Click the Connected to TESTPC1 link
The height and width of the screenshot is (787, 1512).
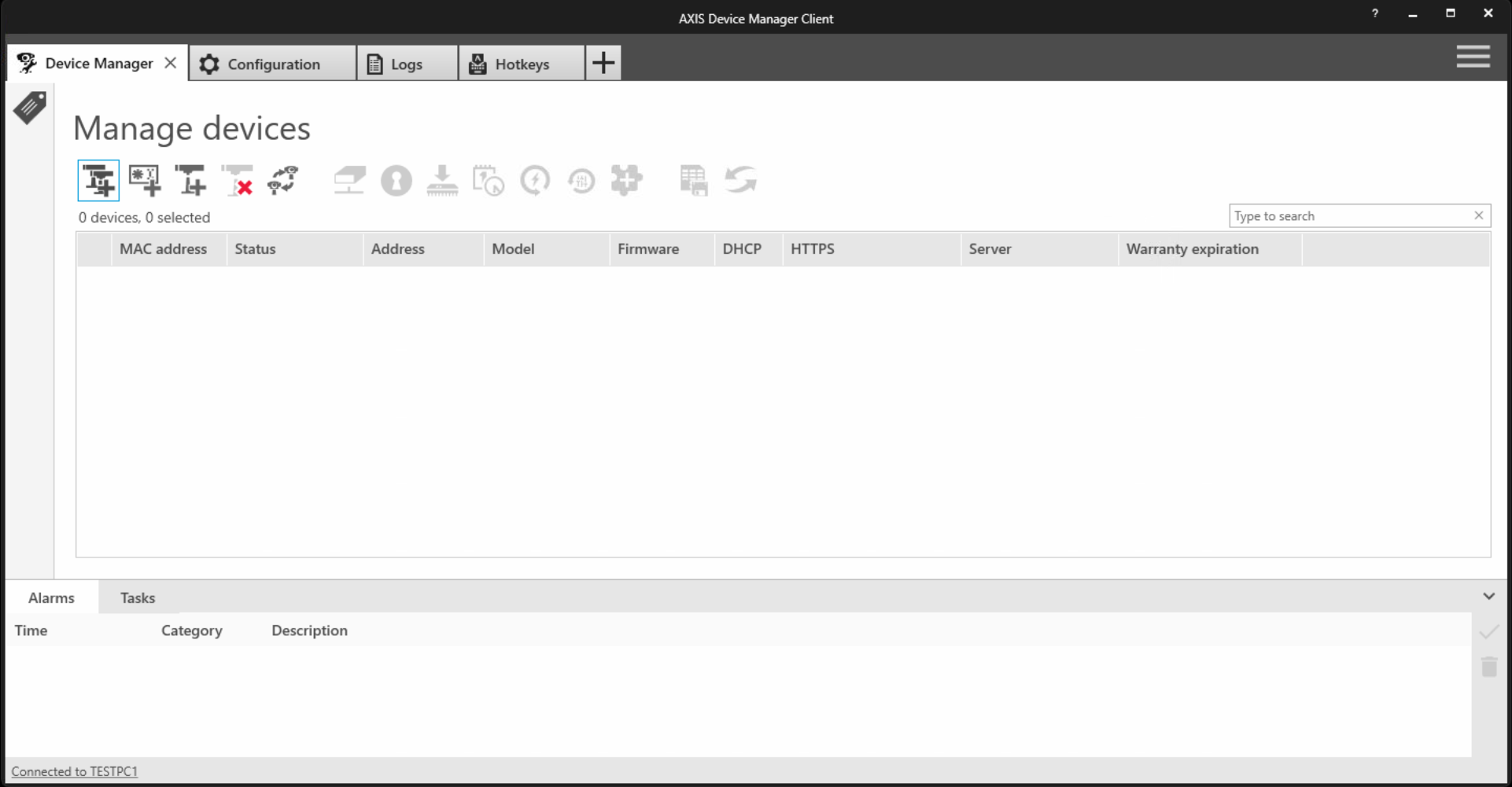75,770
